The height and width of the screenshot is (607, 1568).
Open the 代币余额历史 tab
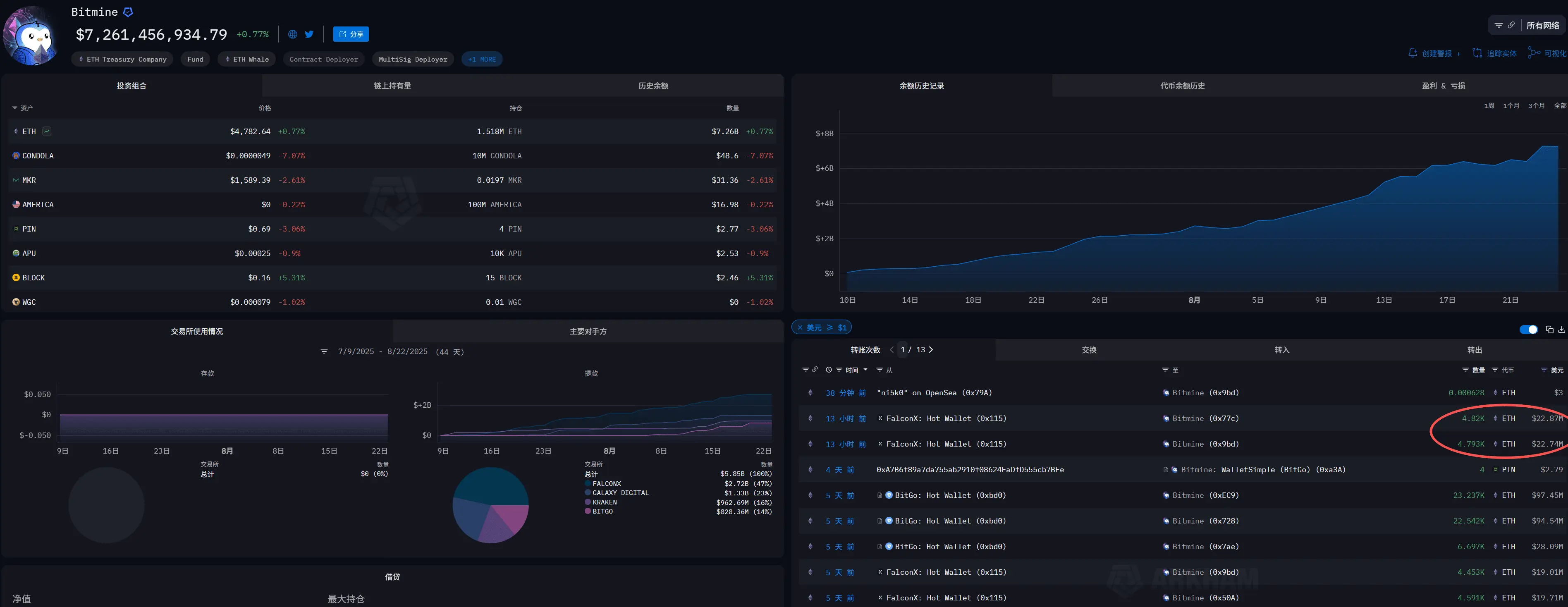1182,86
